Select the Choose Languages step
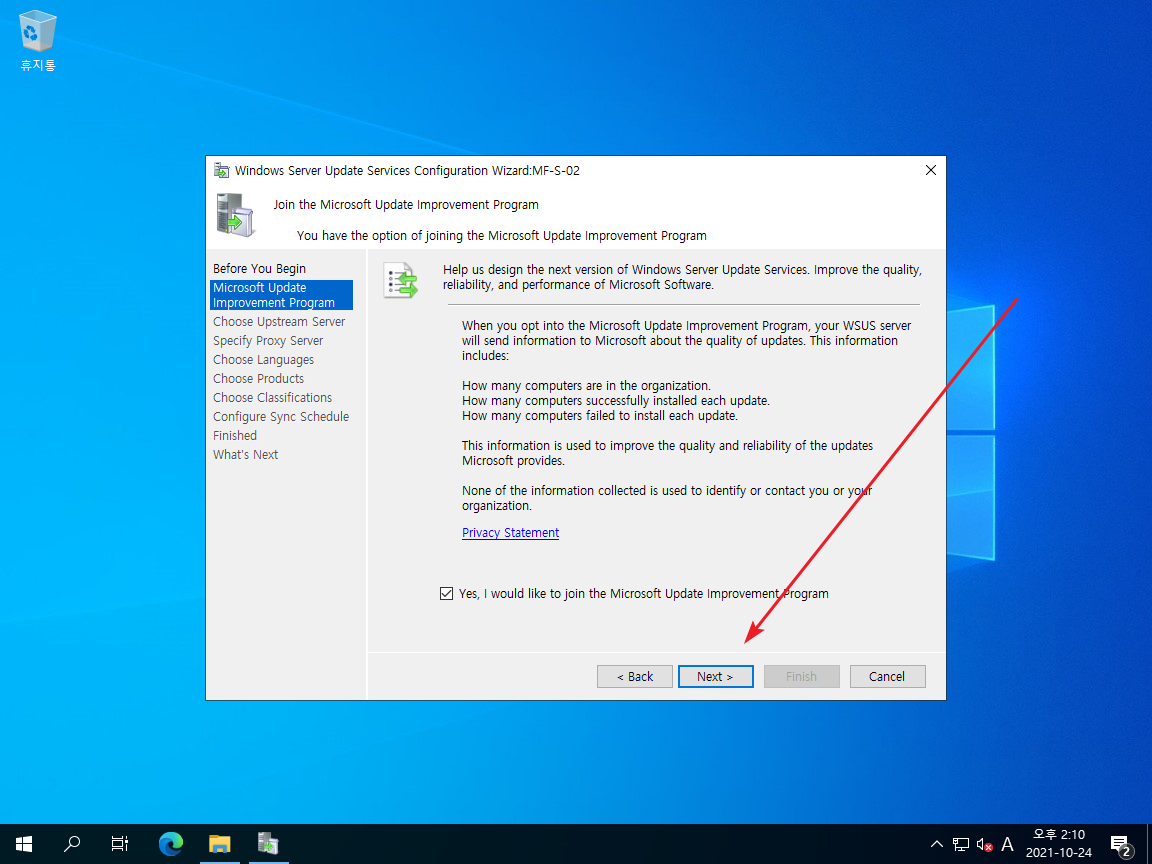Viewport: 1152px width, 864px height. click(x=264, y=360)
